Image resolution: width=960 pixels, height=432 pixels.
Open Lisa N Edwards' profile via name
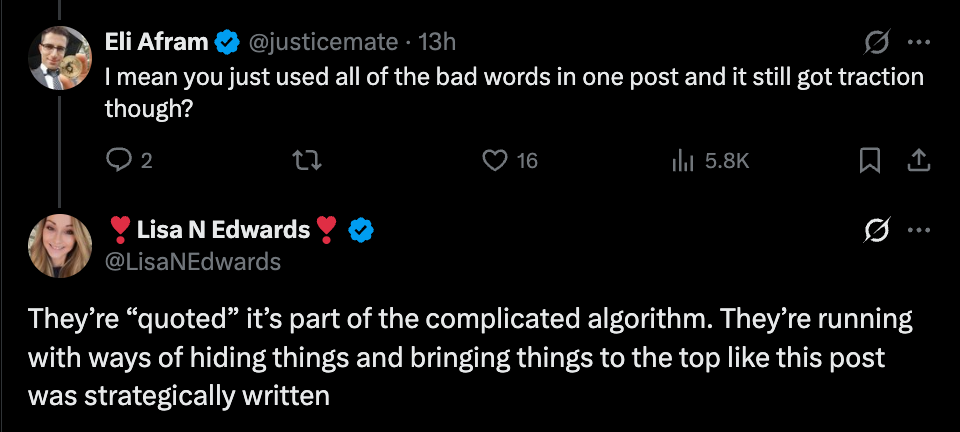coord(223,231)
